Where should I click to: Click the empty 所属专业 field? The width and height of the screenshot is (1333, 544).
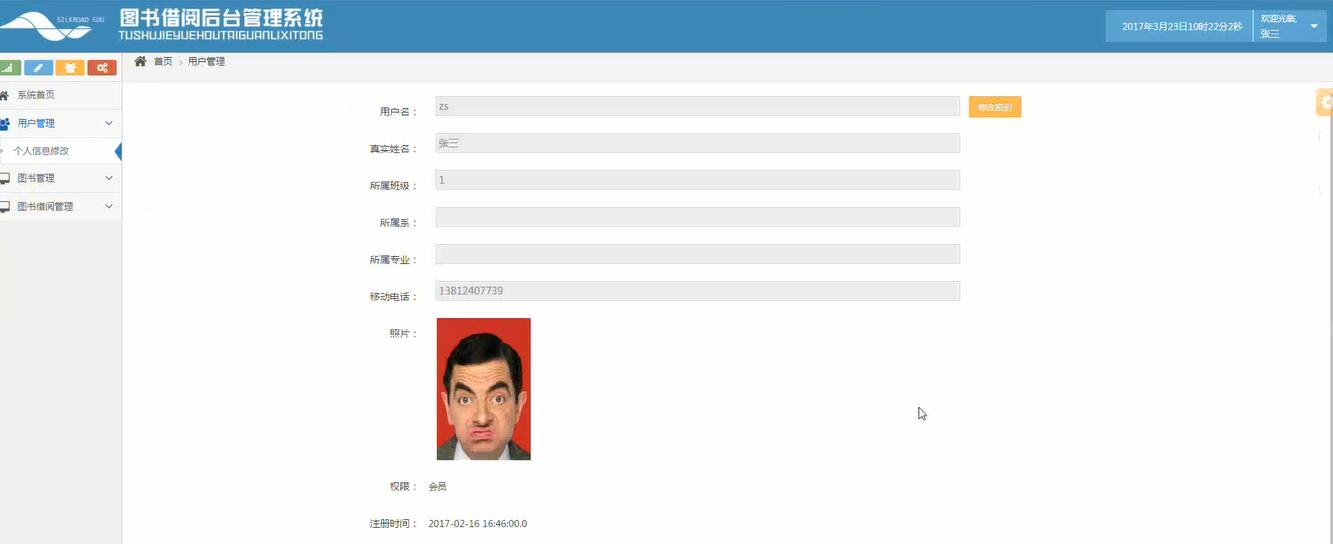click(x=697, y=254)
